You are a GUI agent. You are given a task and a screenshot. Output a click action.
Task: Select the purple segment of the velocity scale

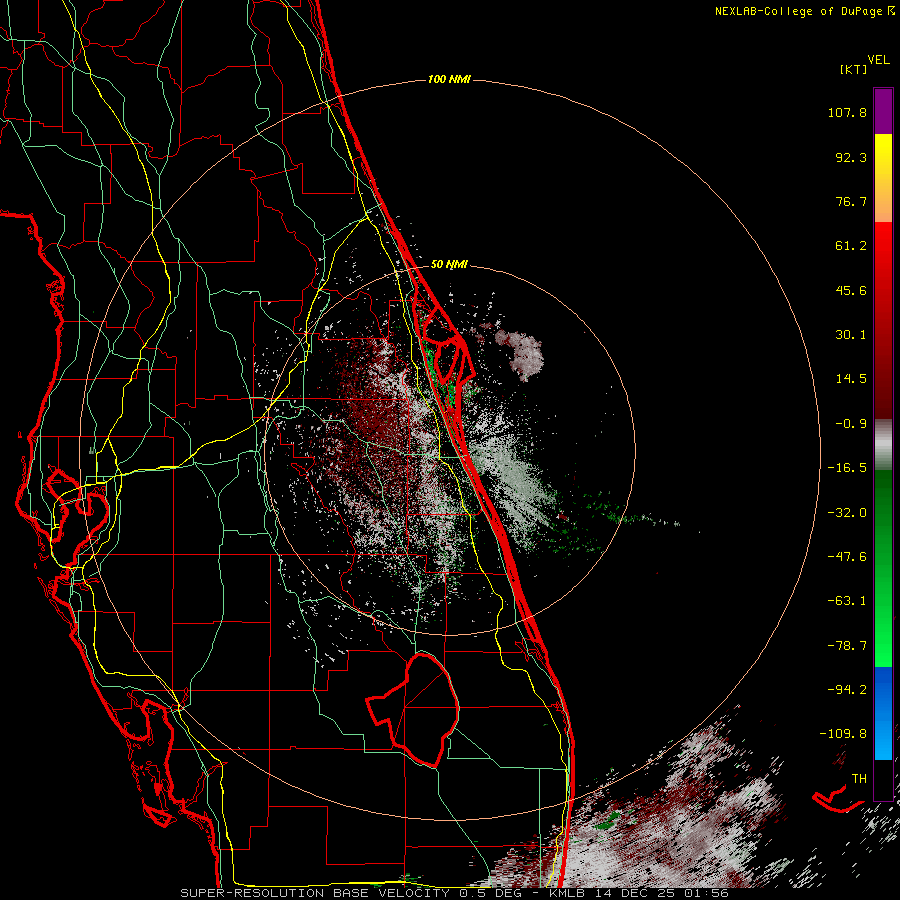click(x=883, y=111)
